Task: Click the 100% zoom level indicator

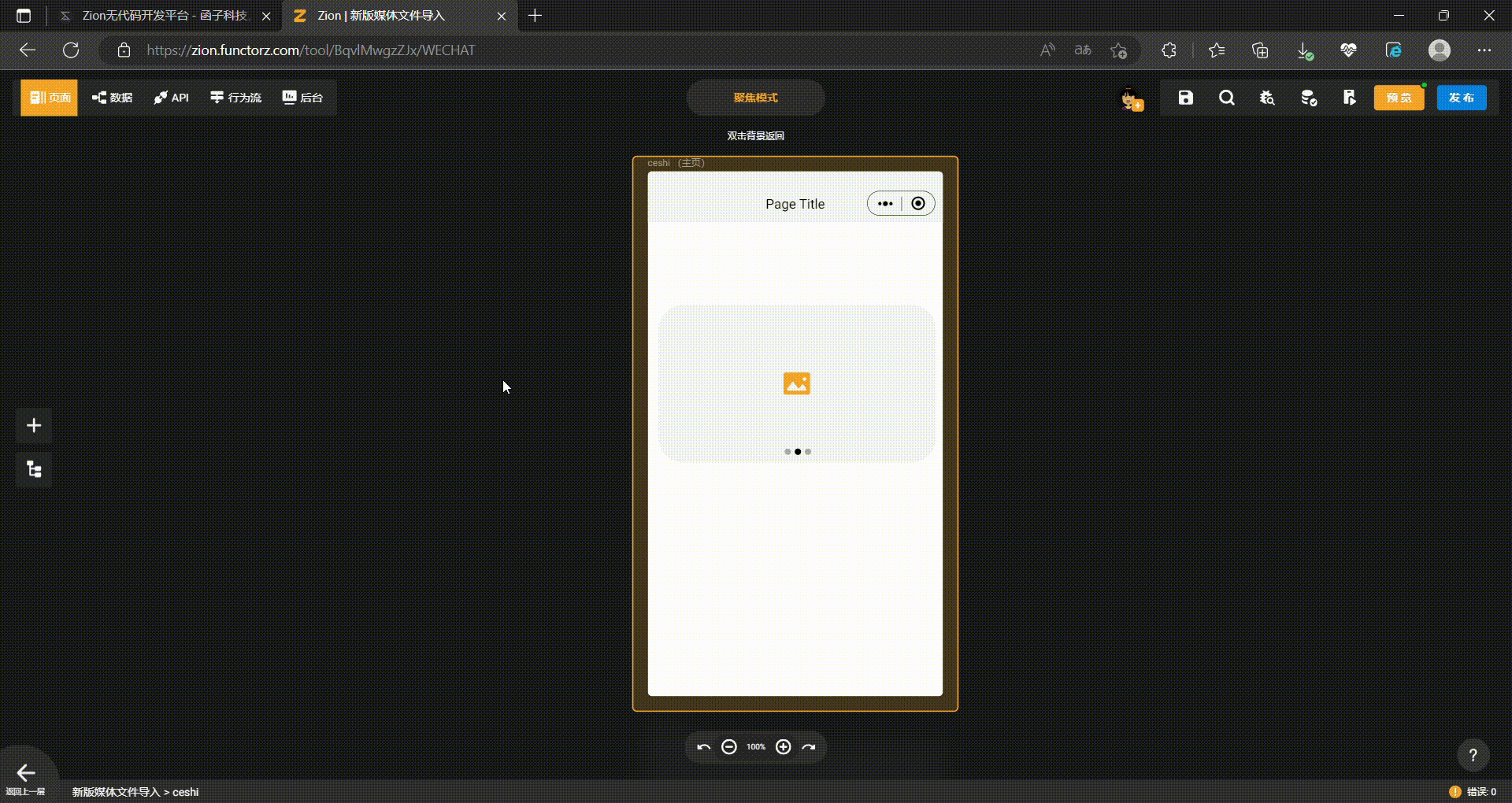Action: 756,747
